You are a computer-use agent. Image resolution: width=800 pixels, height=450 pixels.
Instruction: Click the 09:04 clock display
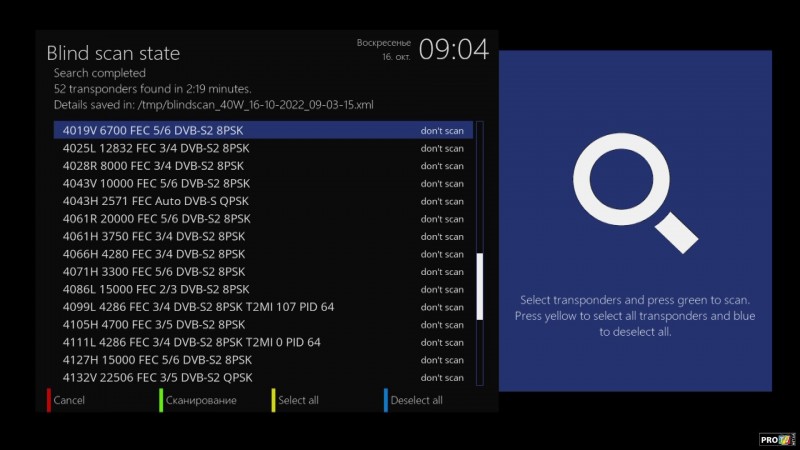click(x=453, y=49)
